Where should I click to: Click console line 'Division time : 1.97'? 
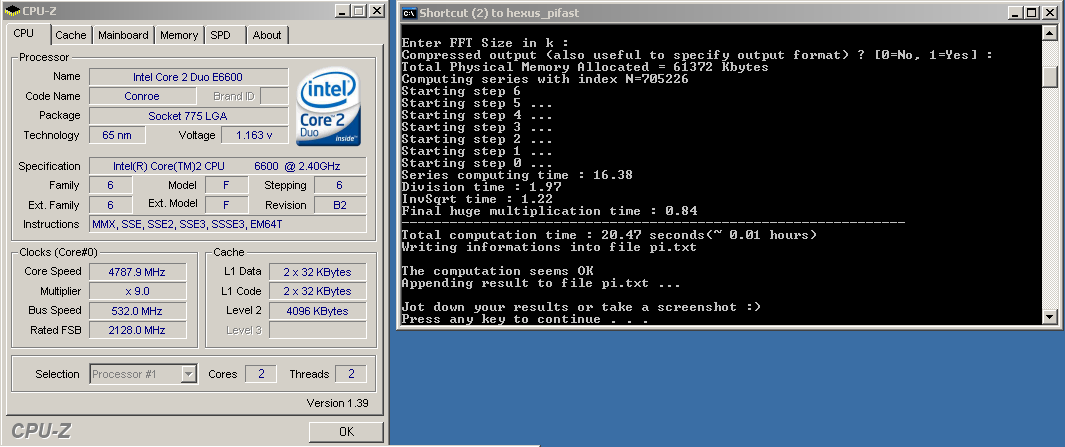pyautogui.click(x=482, y=187)
